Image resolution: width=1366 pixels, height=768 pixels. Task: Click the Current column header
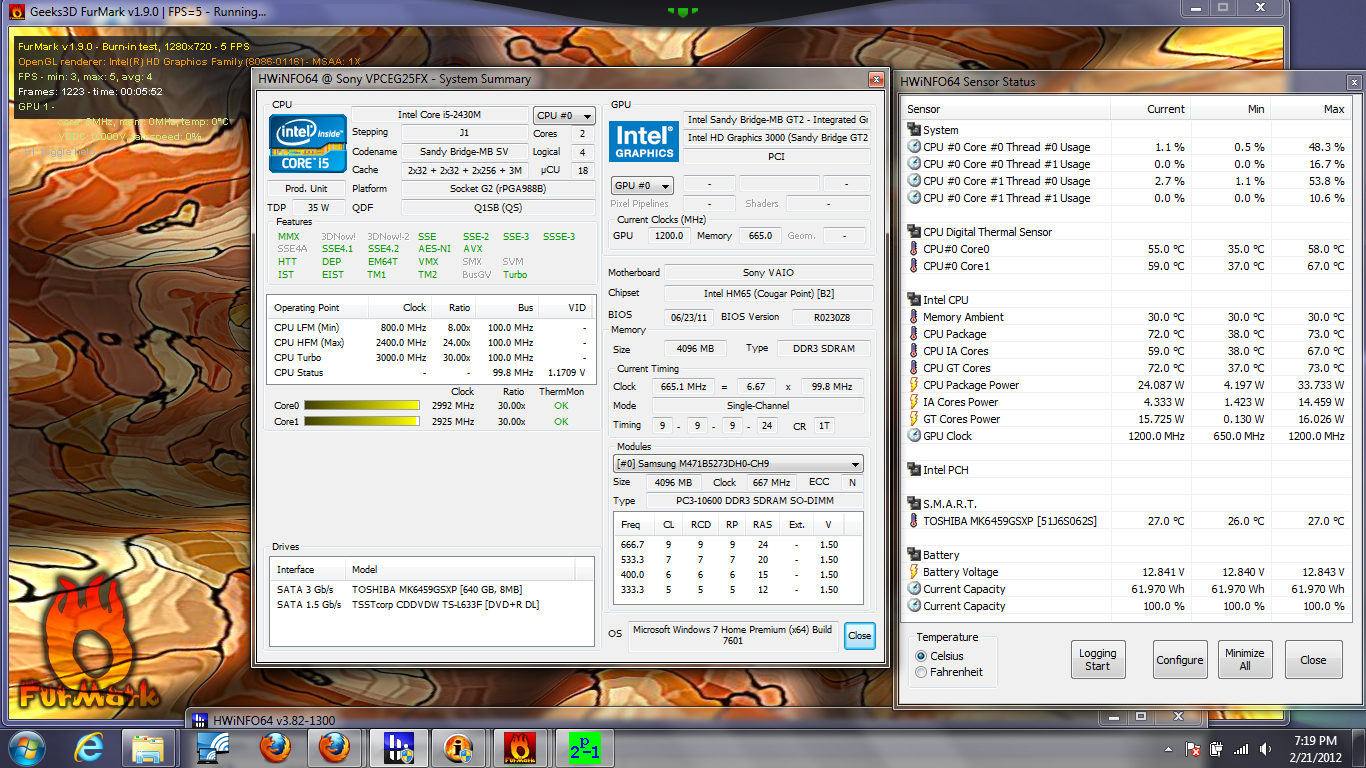(x=1151, y=109)
